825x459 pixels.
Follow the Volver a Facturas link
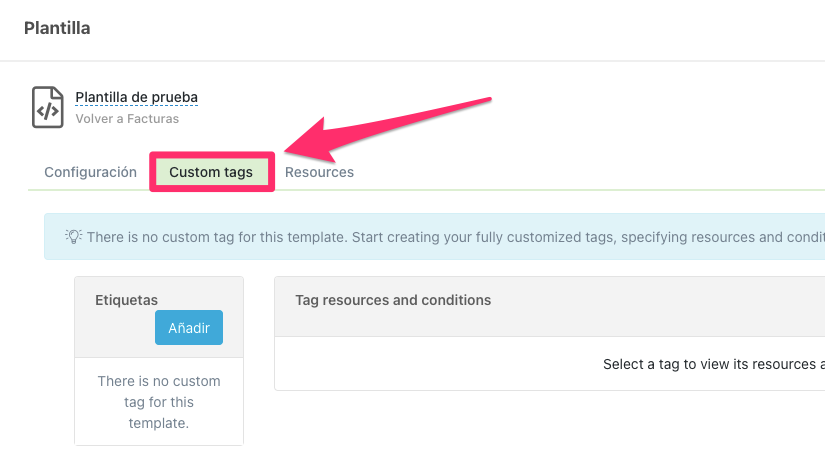(127, 119)
